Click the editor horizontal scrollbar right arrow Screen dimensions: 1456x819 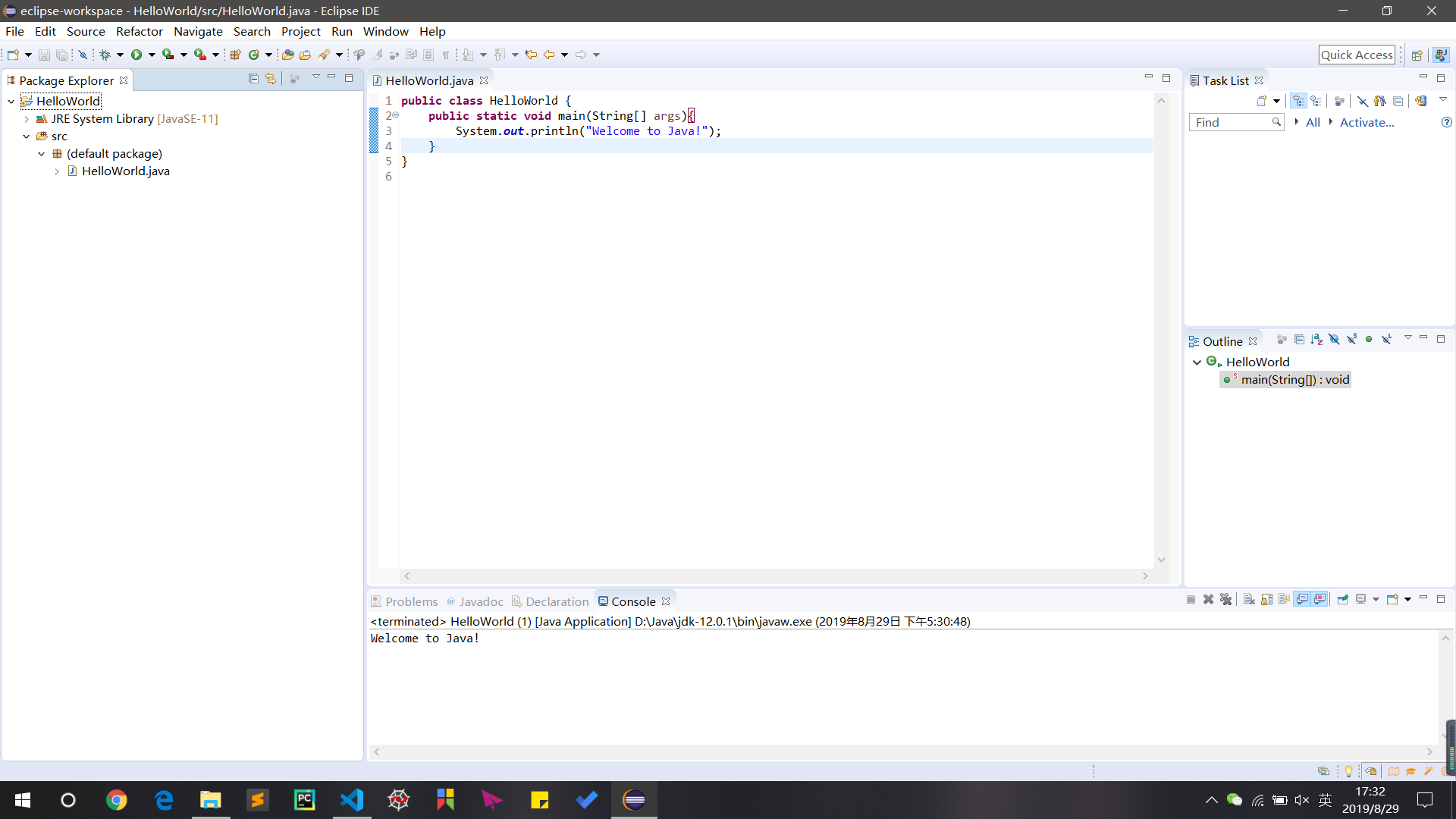(1145, 576)
